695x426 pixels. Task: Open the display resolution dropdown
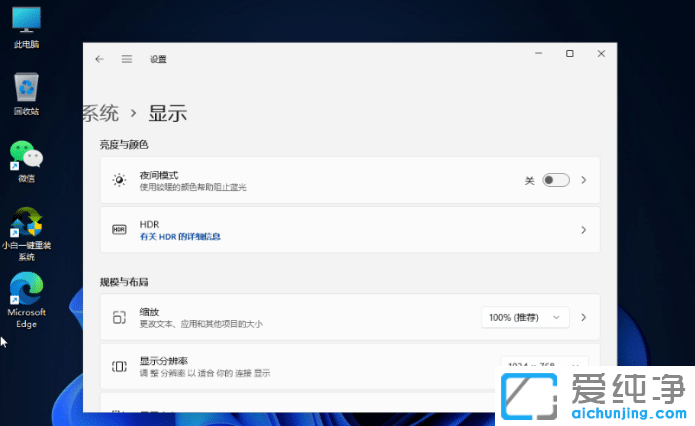click(543, 366)
